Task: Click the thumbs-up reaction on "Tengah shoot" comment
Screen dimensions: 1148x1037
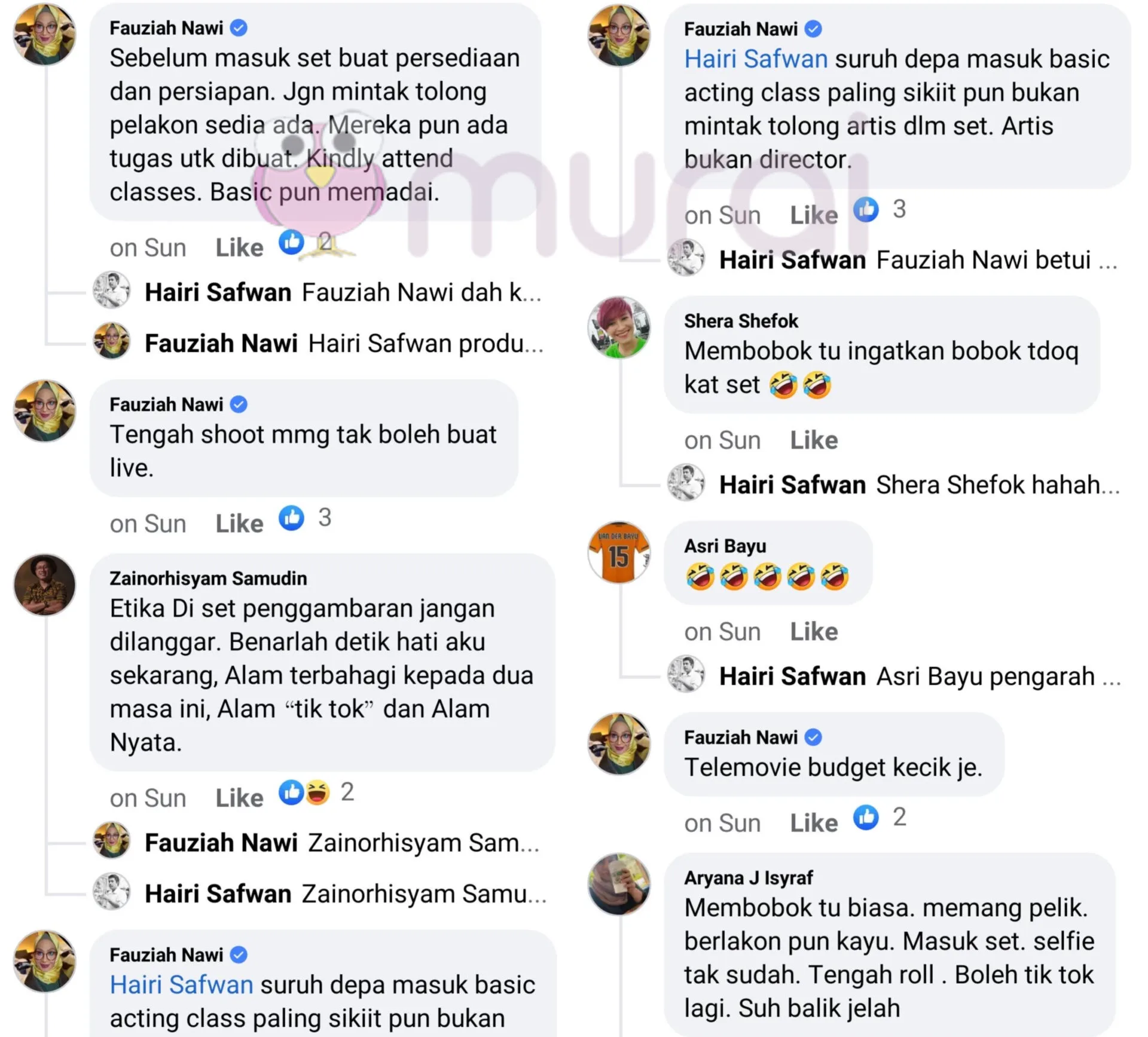Action: (x=292, y=518)
